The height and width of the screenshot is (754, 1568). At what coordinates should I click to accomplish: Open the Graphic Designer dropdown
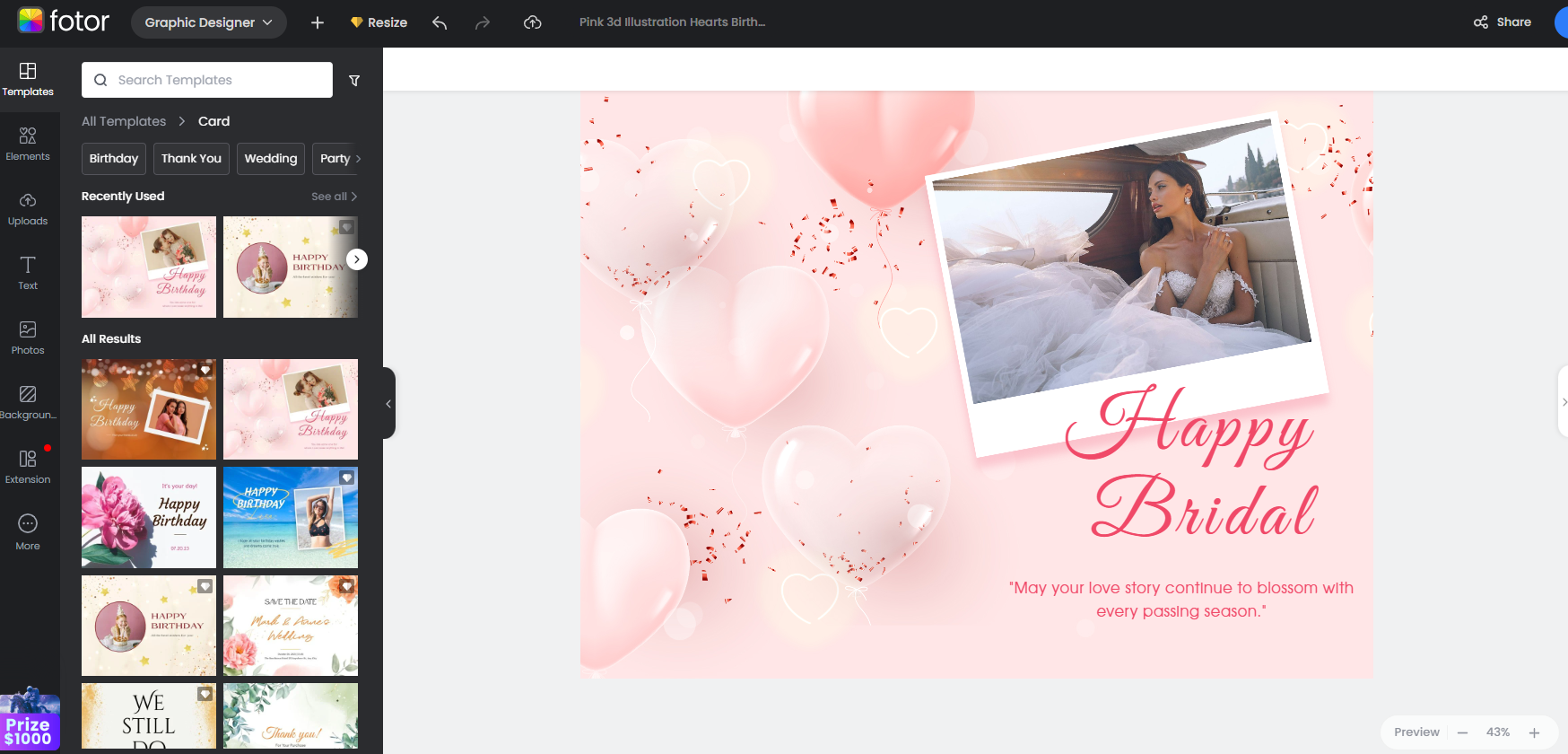[x=209, y=22]
